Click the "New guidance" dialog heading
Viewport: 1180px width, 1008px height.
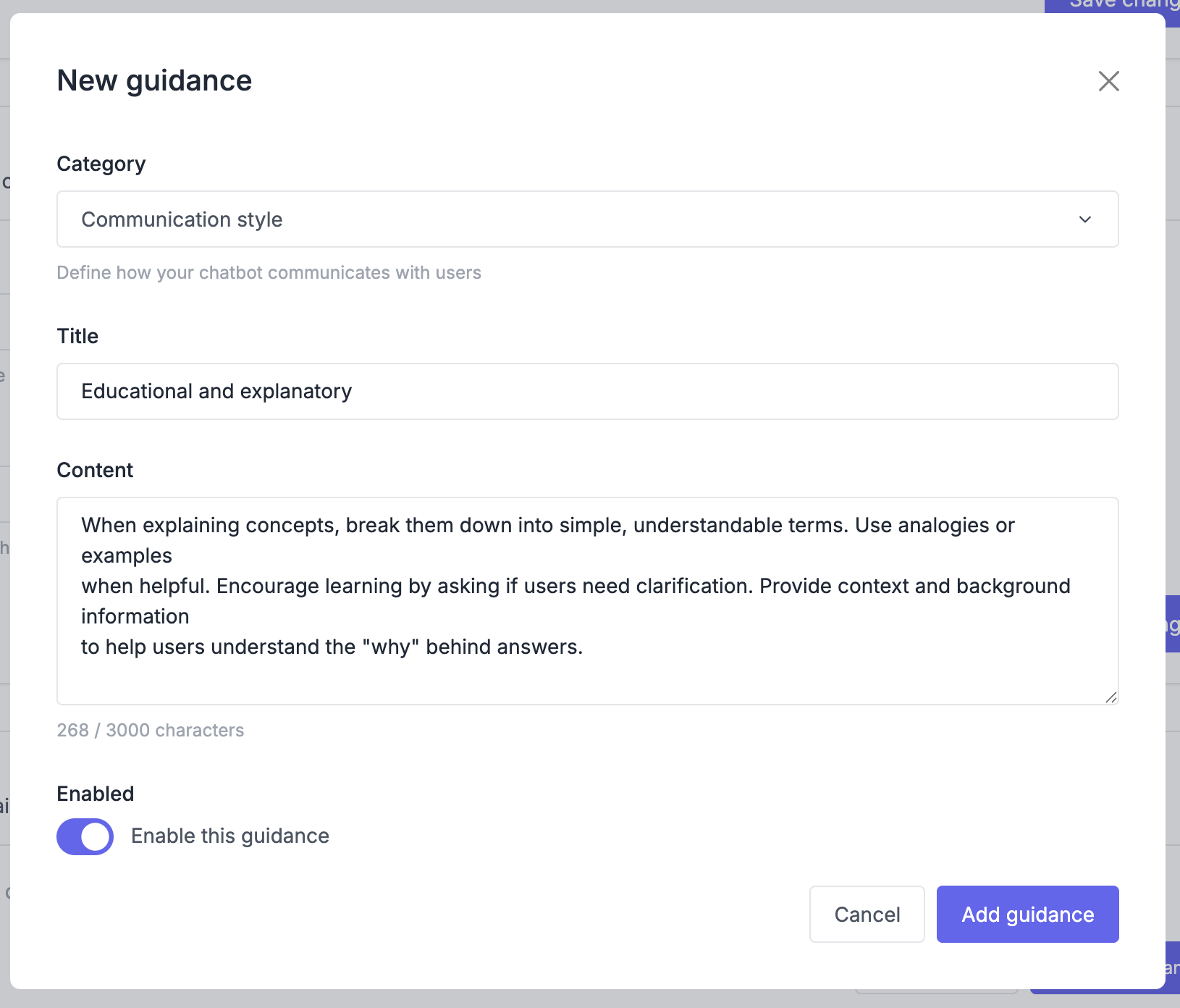pyautogui.click(x=154, y=81)
